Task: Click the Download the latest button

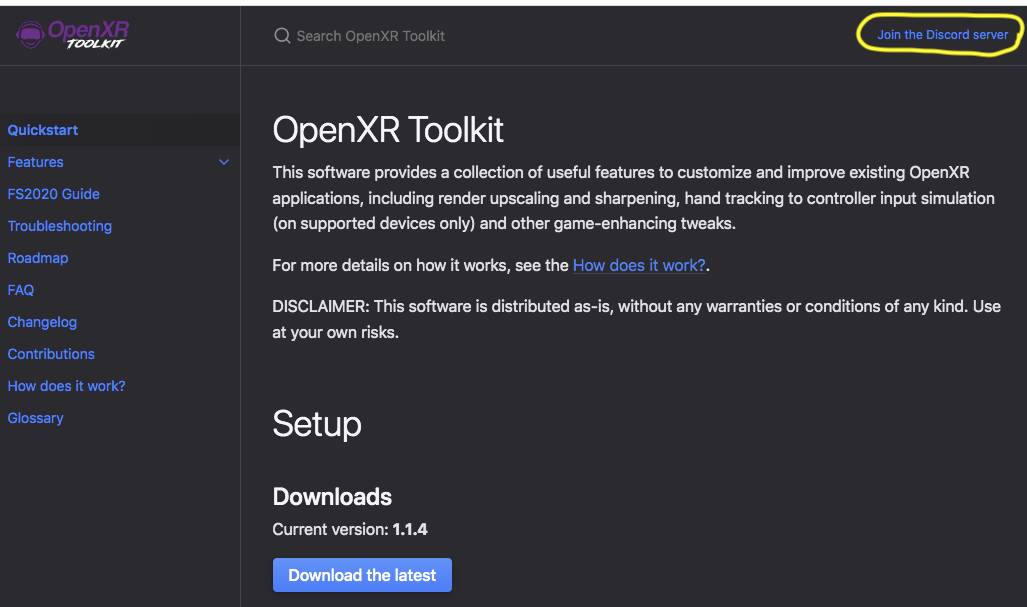Action: coord(362,575)
